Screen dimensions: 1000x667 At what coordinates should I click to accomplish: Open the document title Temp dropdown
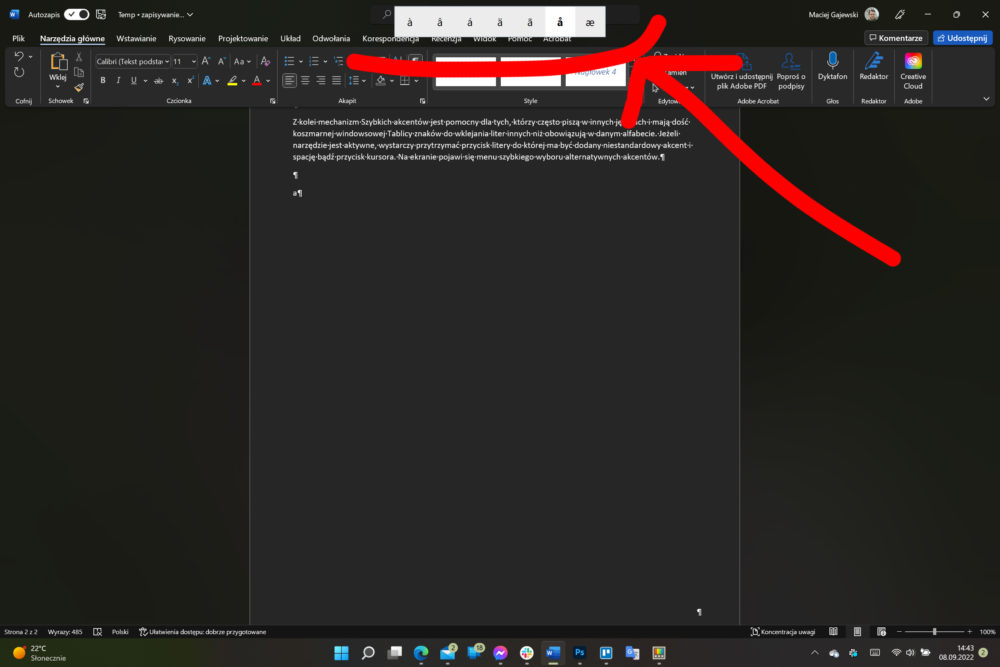pos(155,14)
